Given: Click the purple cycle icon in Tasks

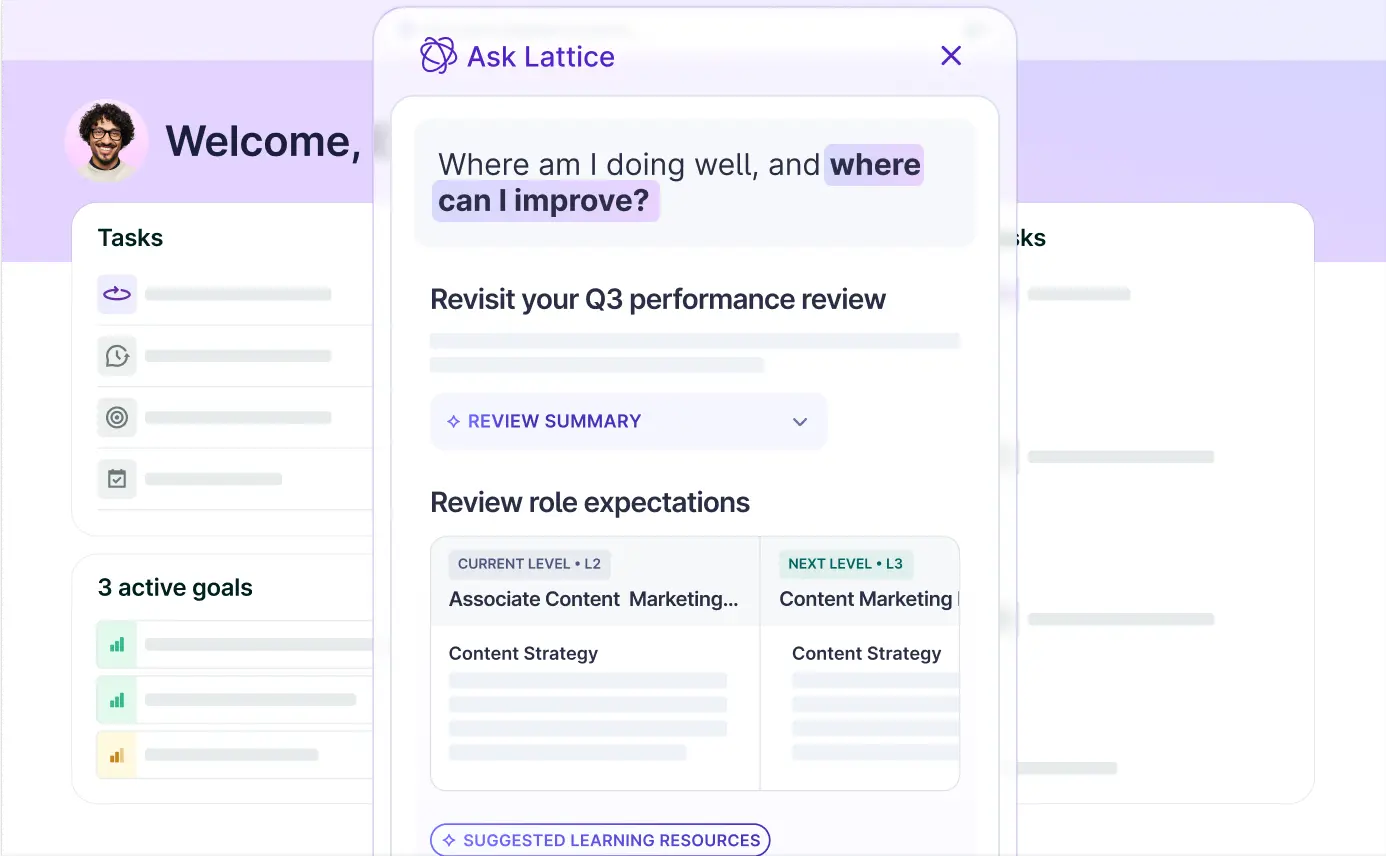Looking at the screenshot, I should pos(117,294).
